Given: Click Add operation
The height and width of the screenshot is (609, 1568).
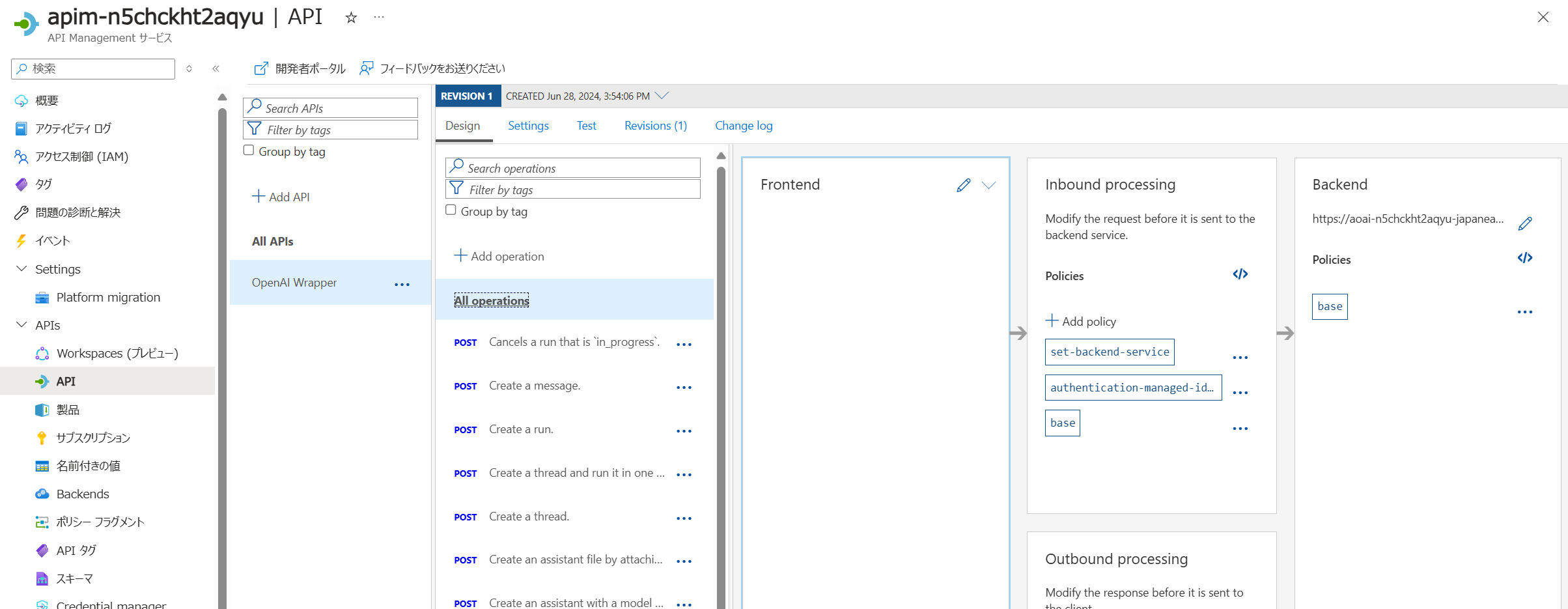Looking at the screenshot, I should coord(499,256).
